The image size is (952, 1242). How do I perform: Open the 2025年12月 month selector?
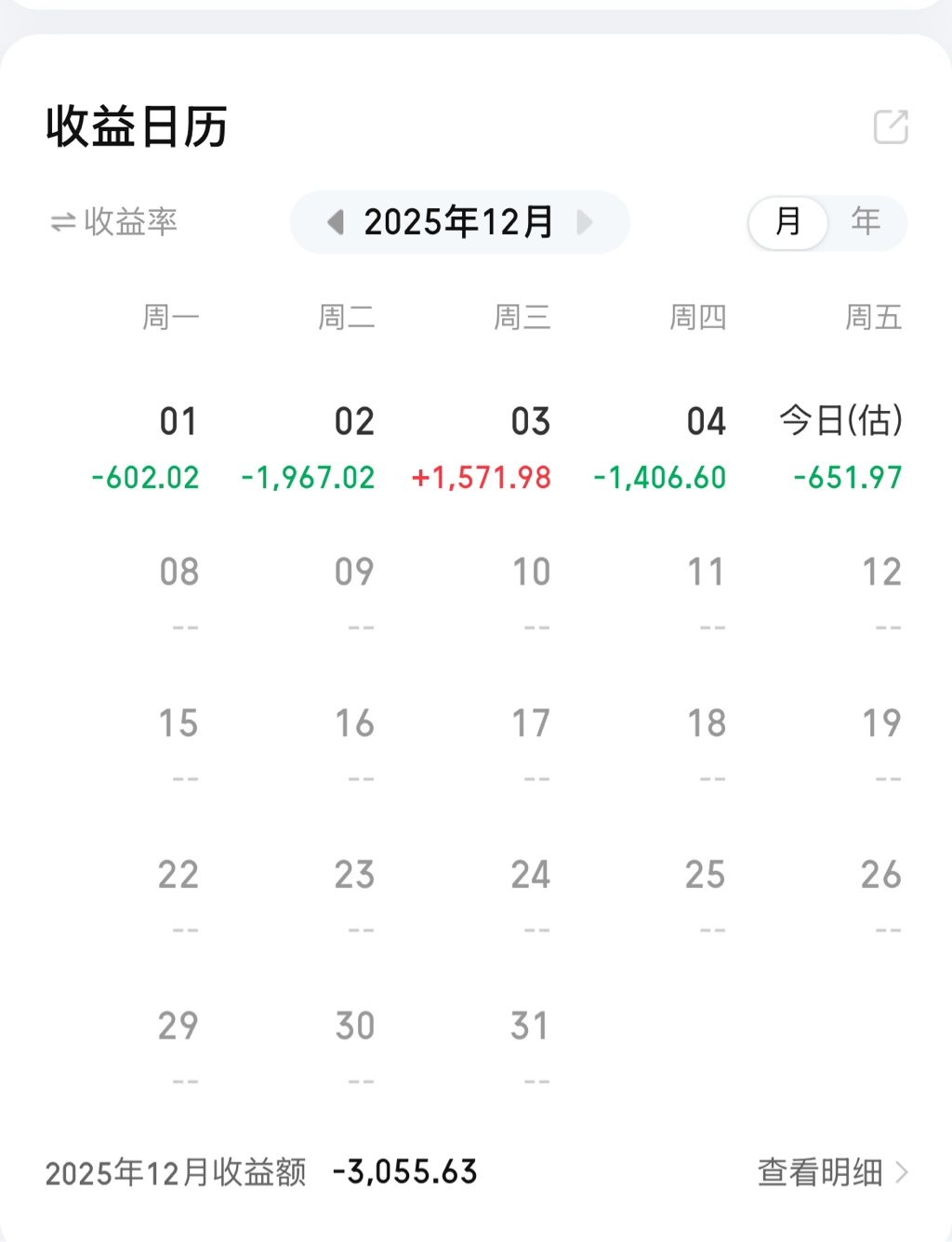point(458,222)
